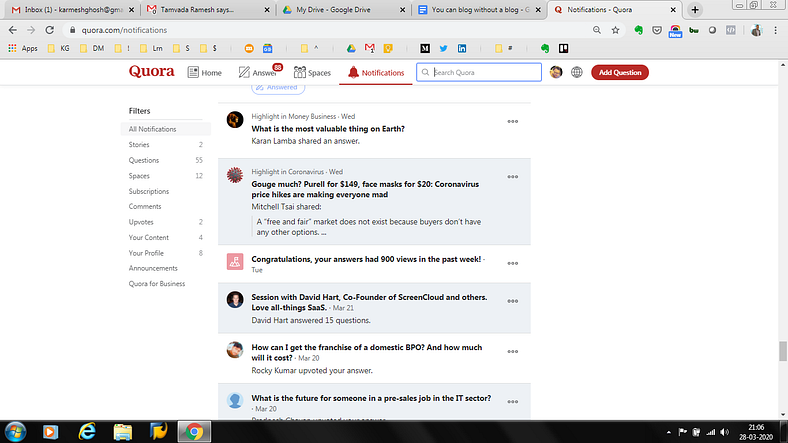
Task: Bookmark this page with the star
Action: 615,30
